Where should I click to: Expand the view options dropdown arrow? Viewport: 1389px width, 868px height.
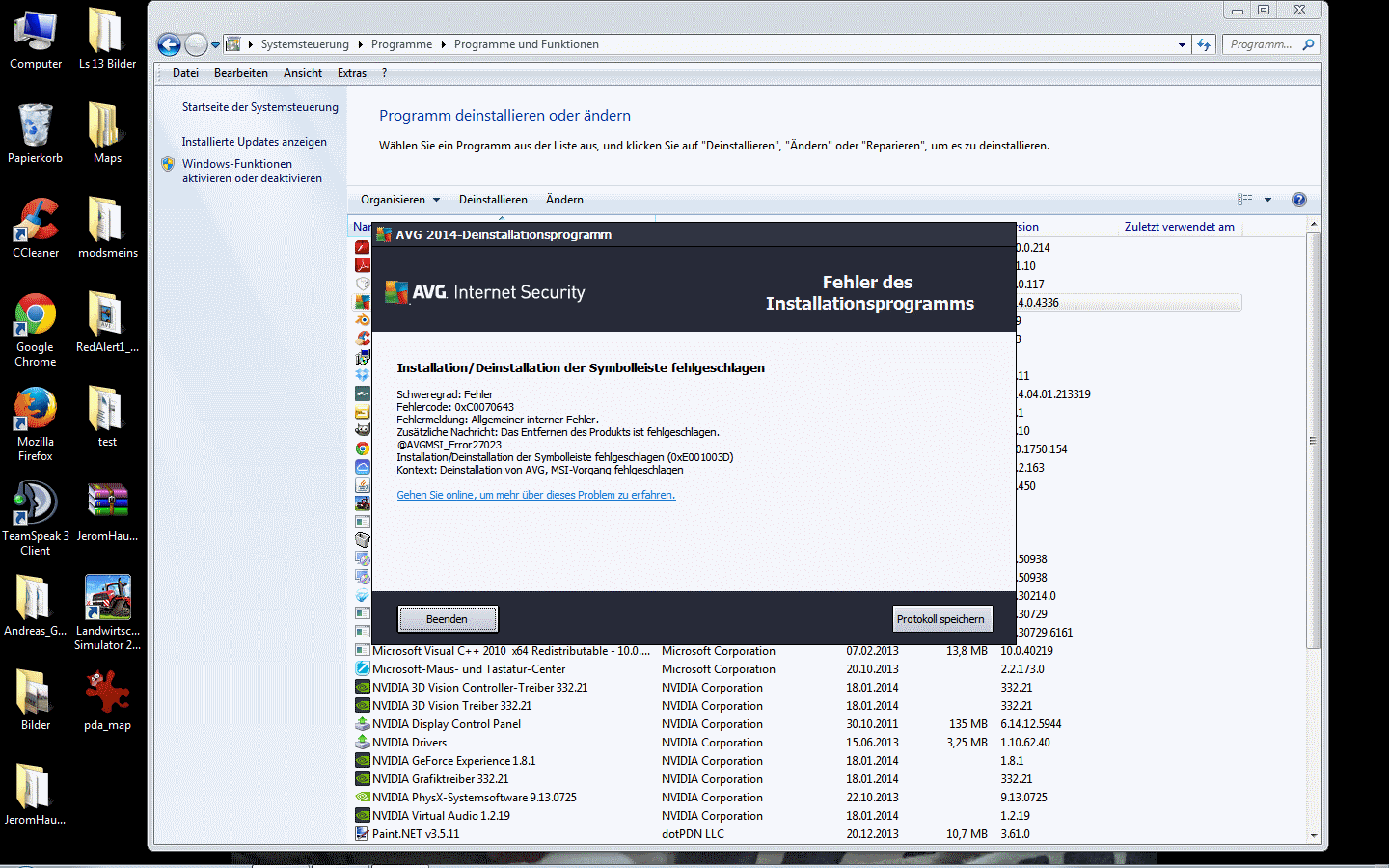(x=1267, y=200)
